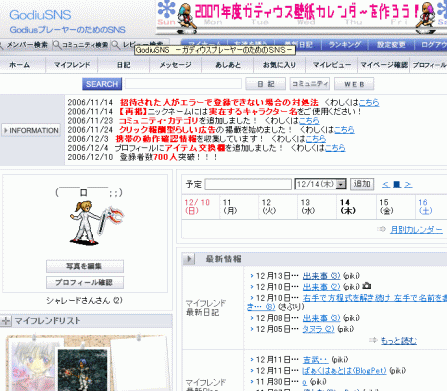Open こちら link for コミュニティ・カテゴリ notice
Viewport: 447px width, 391px height.
(309, 120)
